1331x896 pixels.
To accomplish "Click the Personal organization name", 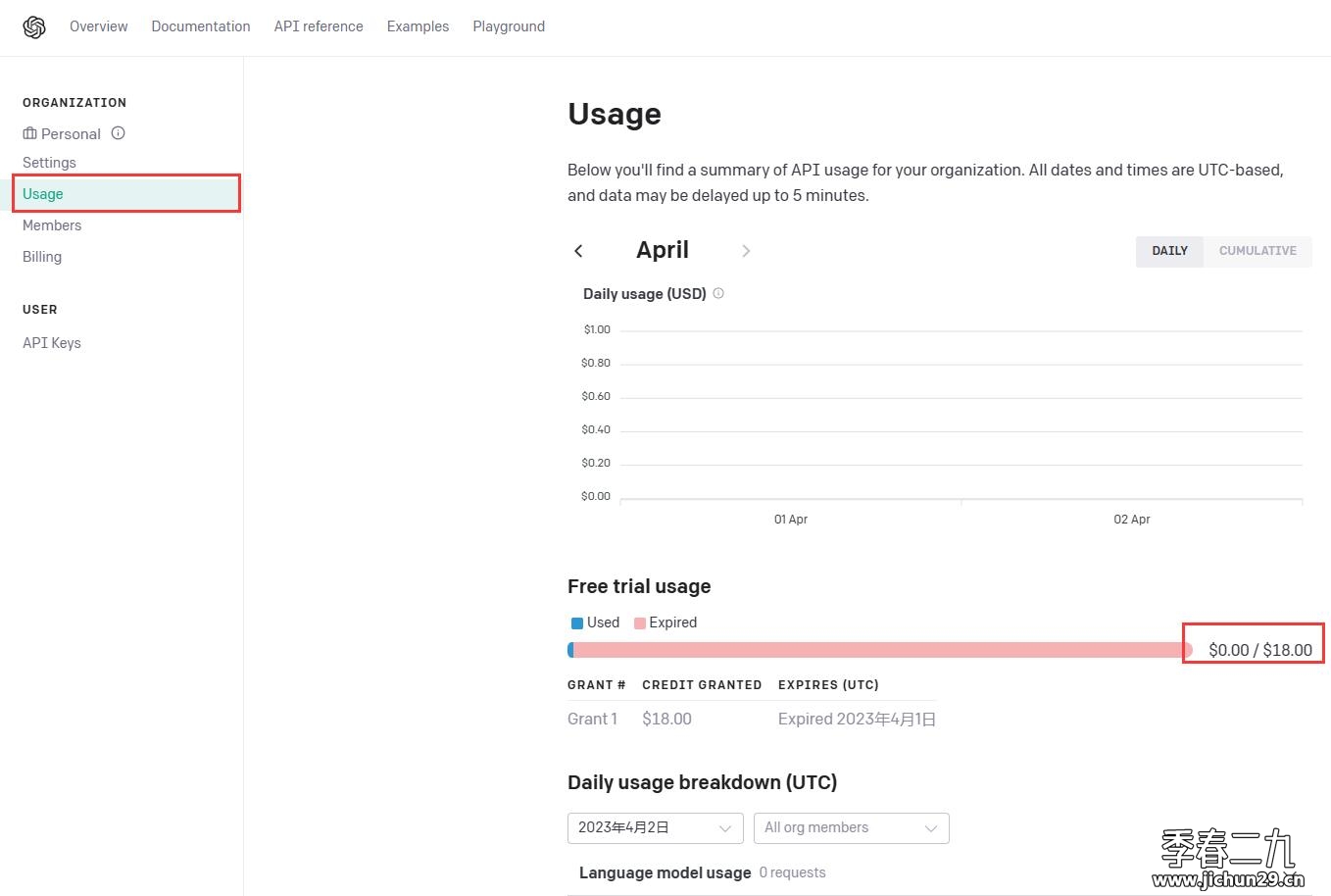I will (71, 134).
